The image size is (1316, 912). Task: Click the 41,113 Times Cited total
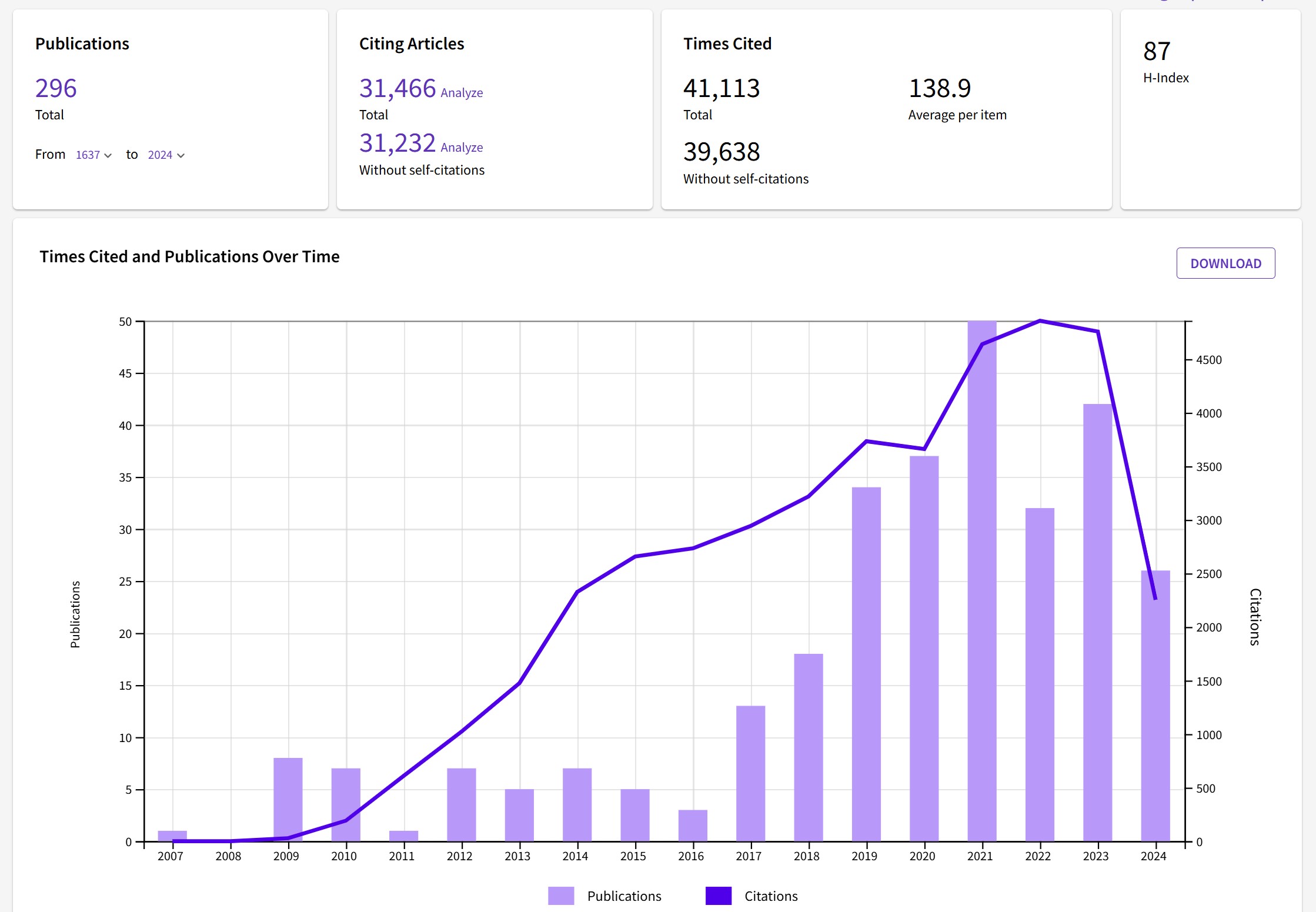[x=722, y=88]
